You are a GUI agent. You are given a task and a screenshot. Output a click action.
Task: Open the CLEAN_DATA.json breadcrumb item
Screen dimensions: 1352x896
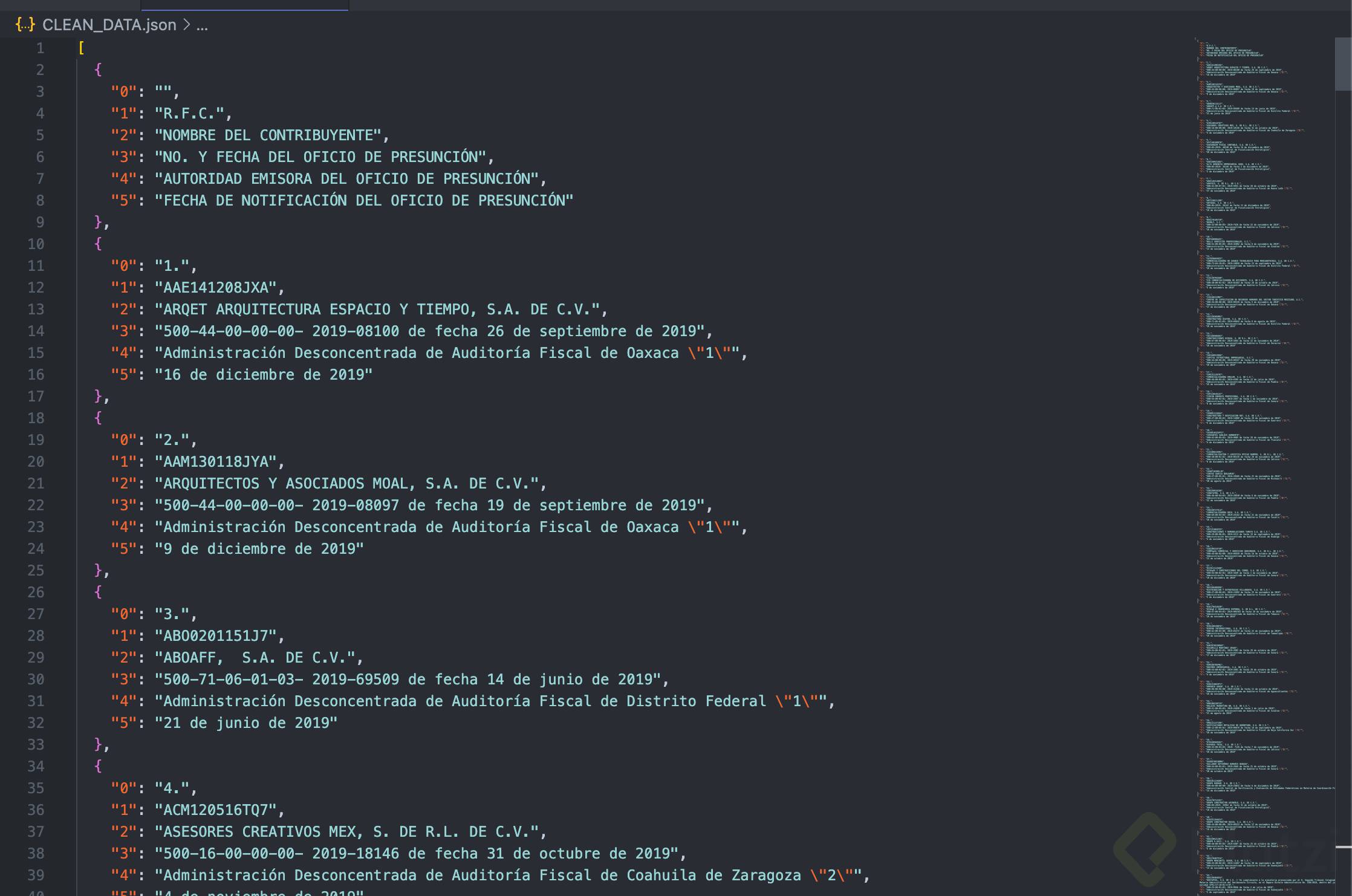point(110,25)
